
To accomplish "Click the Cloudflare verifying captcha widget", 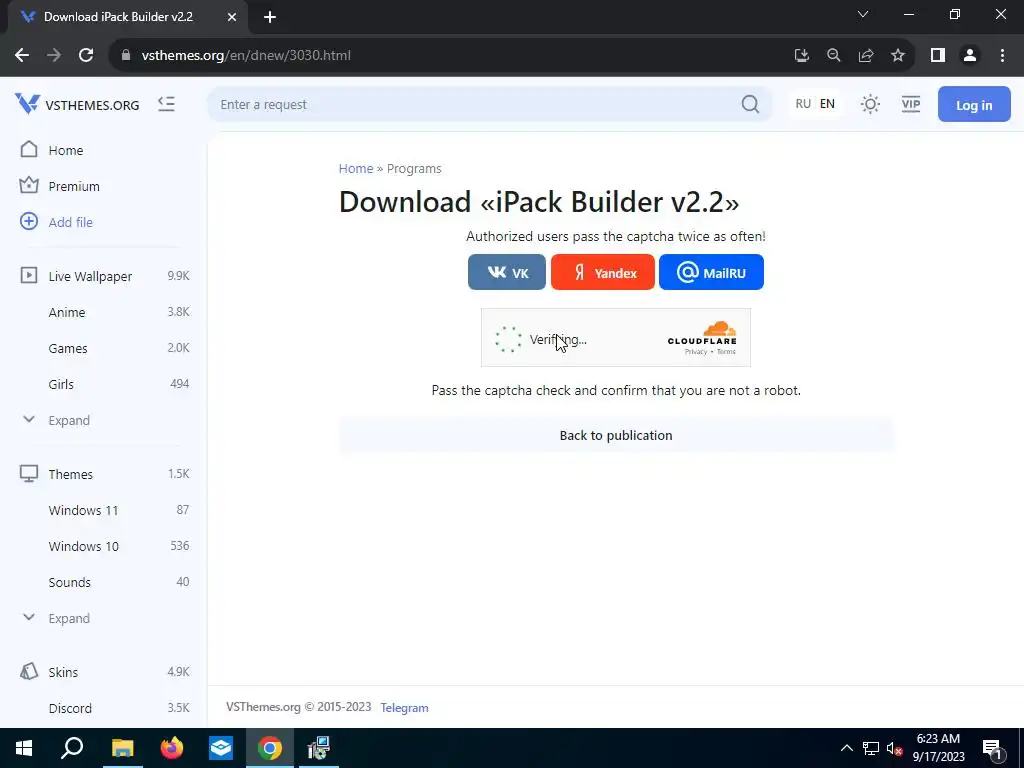I will [x=616, y=338].
